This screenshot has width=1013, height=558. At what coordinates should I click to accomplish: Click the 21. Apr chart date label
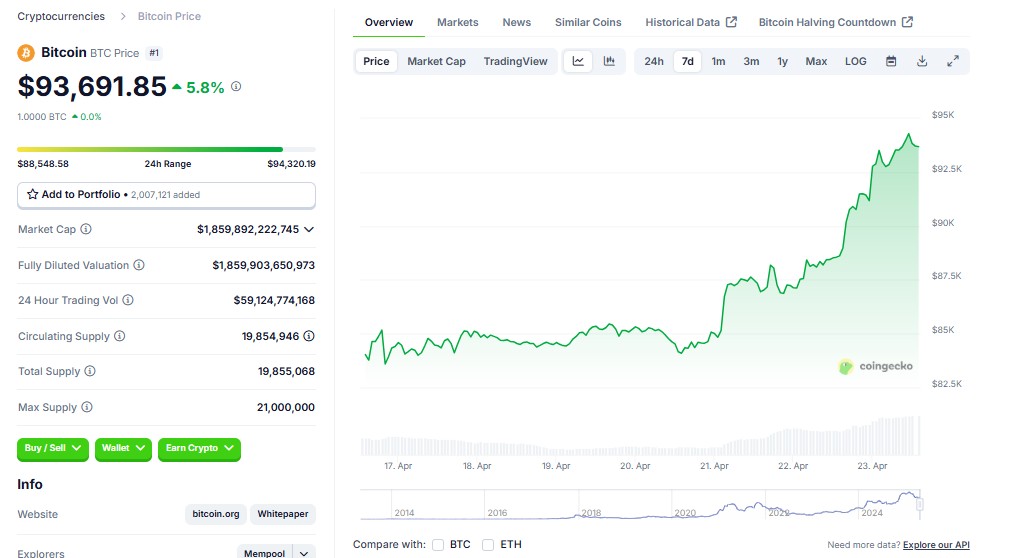pyautogui.click(x=714, y=466)
